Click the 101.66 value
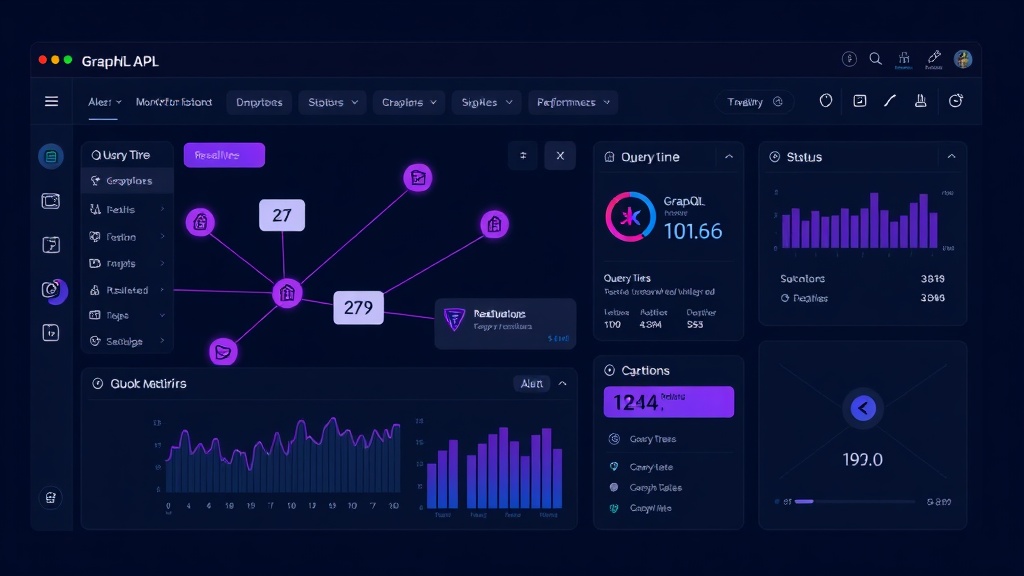Viewport: 1024px width, 576px height. point(693,231)
